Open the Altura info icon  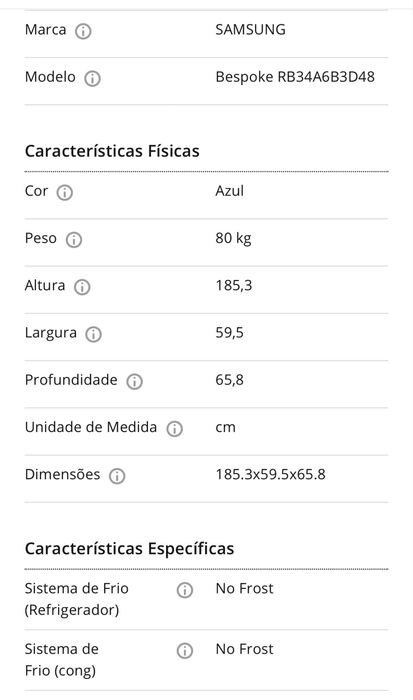(x=82, y=287)
